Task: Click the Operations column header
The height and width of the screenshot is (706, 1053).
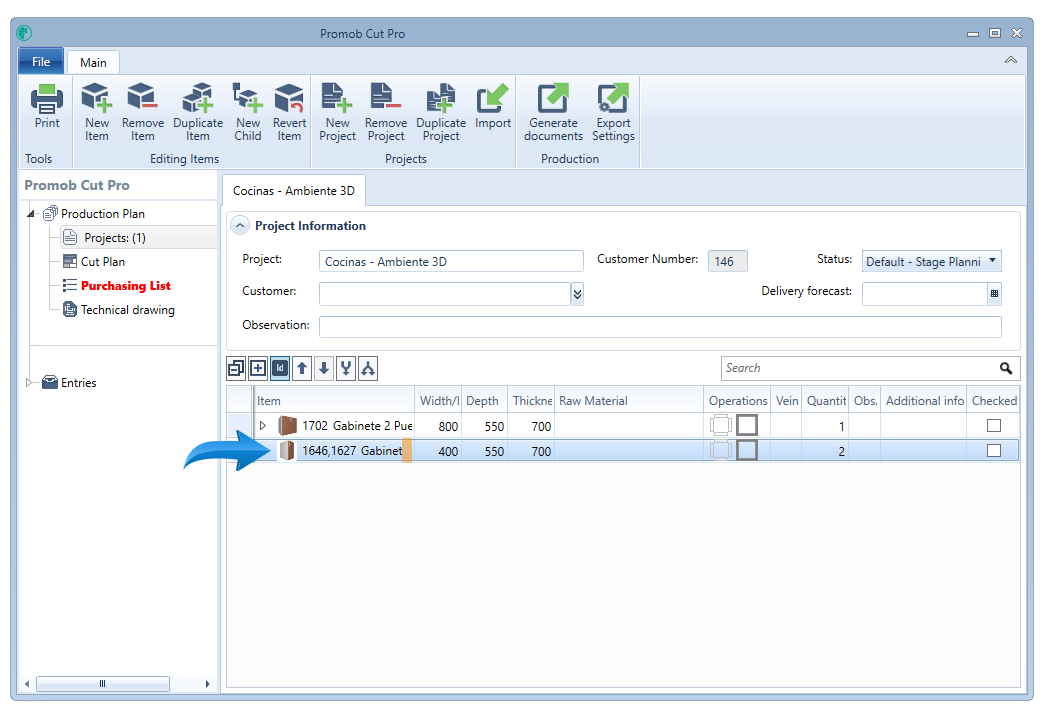Action: click(x=737, y=400)
